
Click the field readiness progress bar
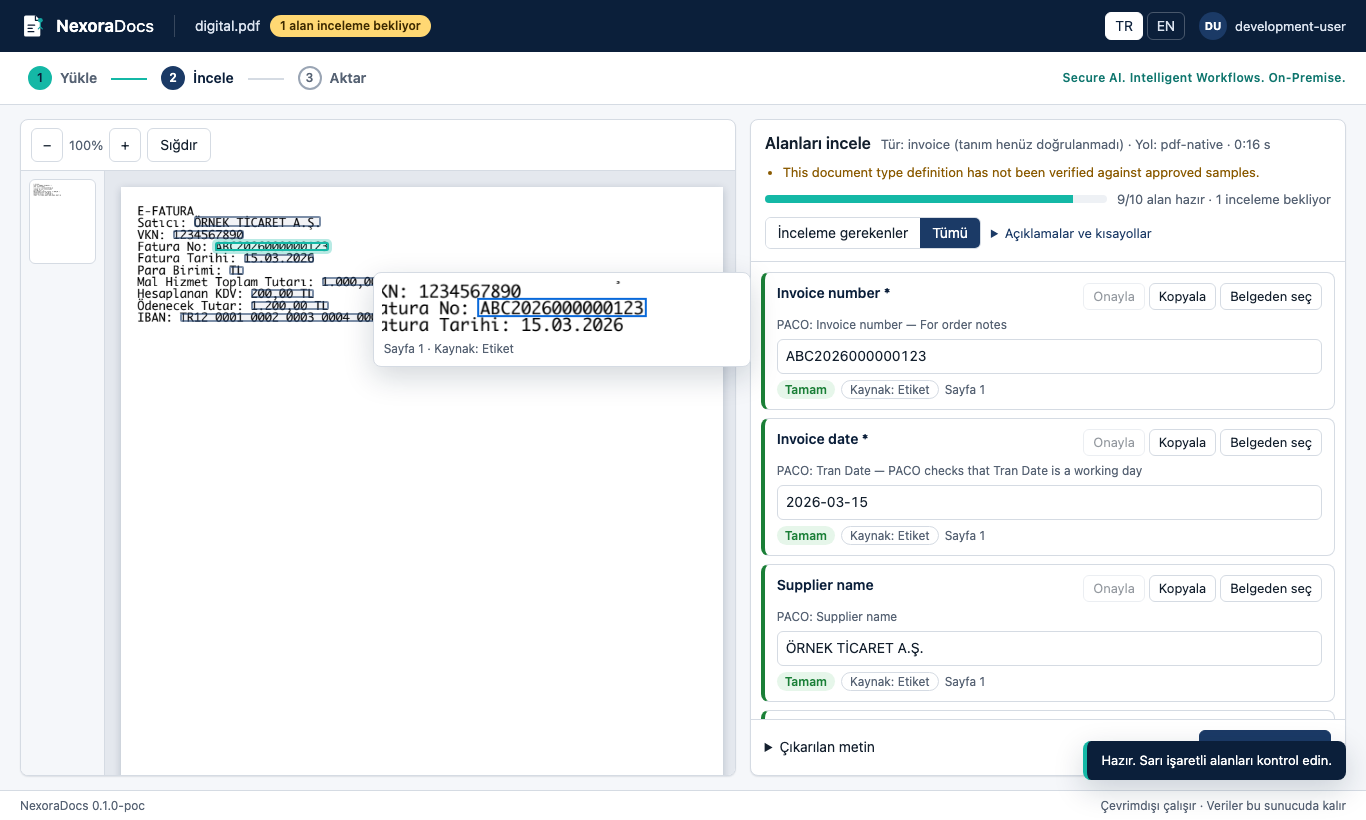click(935, 199)
